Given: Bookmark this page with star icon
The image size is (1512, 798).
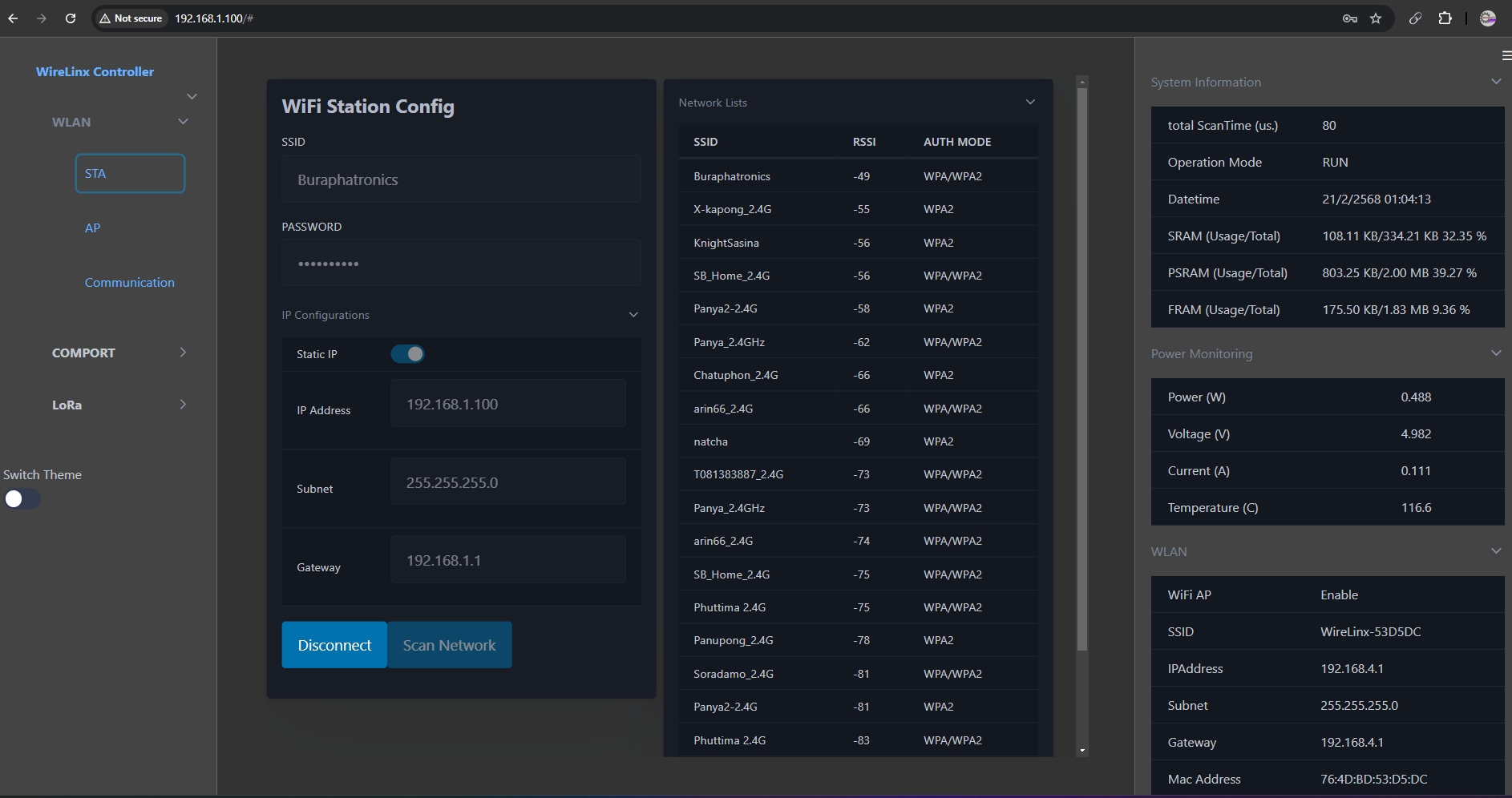Looking at the screenshot, I should pyautogui.click(x=1376, y=18).
